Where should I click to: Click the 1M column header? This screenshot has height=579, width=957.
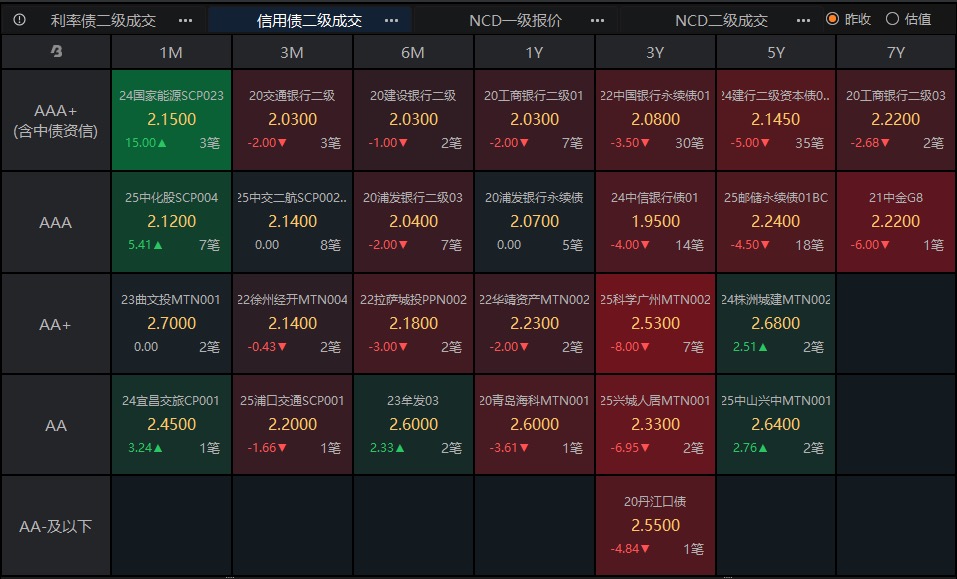coord(171,52)
